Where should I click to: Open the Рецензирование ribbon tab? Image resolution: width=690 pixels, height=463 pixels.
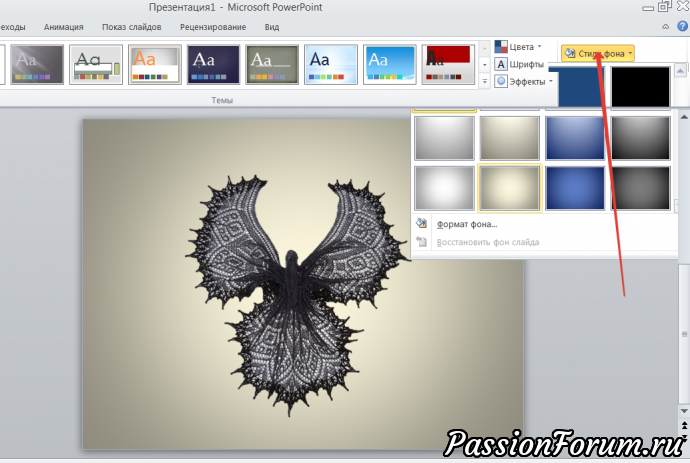(212, 27)
